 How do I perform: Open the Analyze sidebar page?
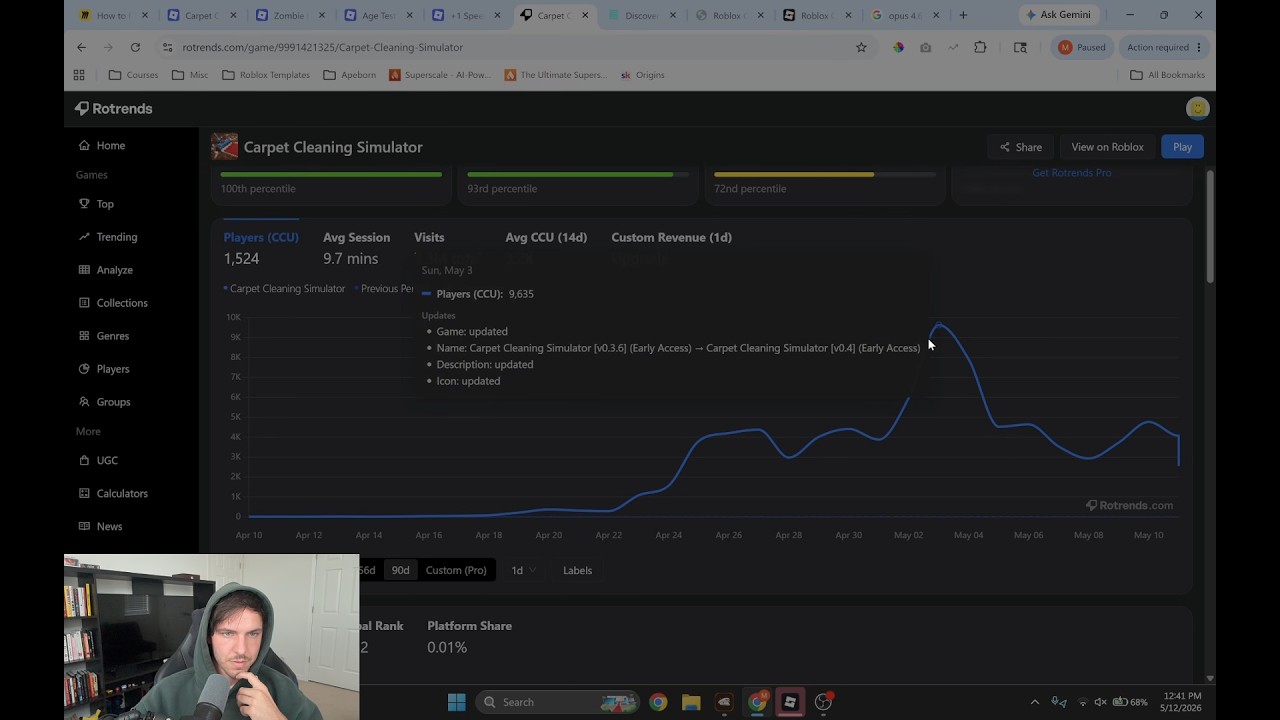tap(106, 270)
